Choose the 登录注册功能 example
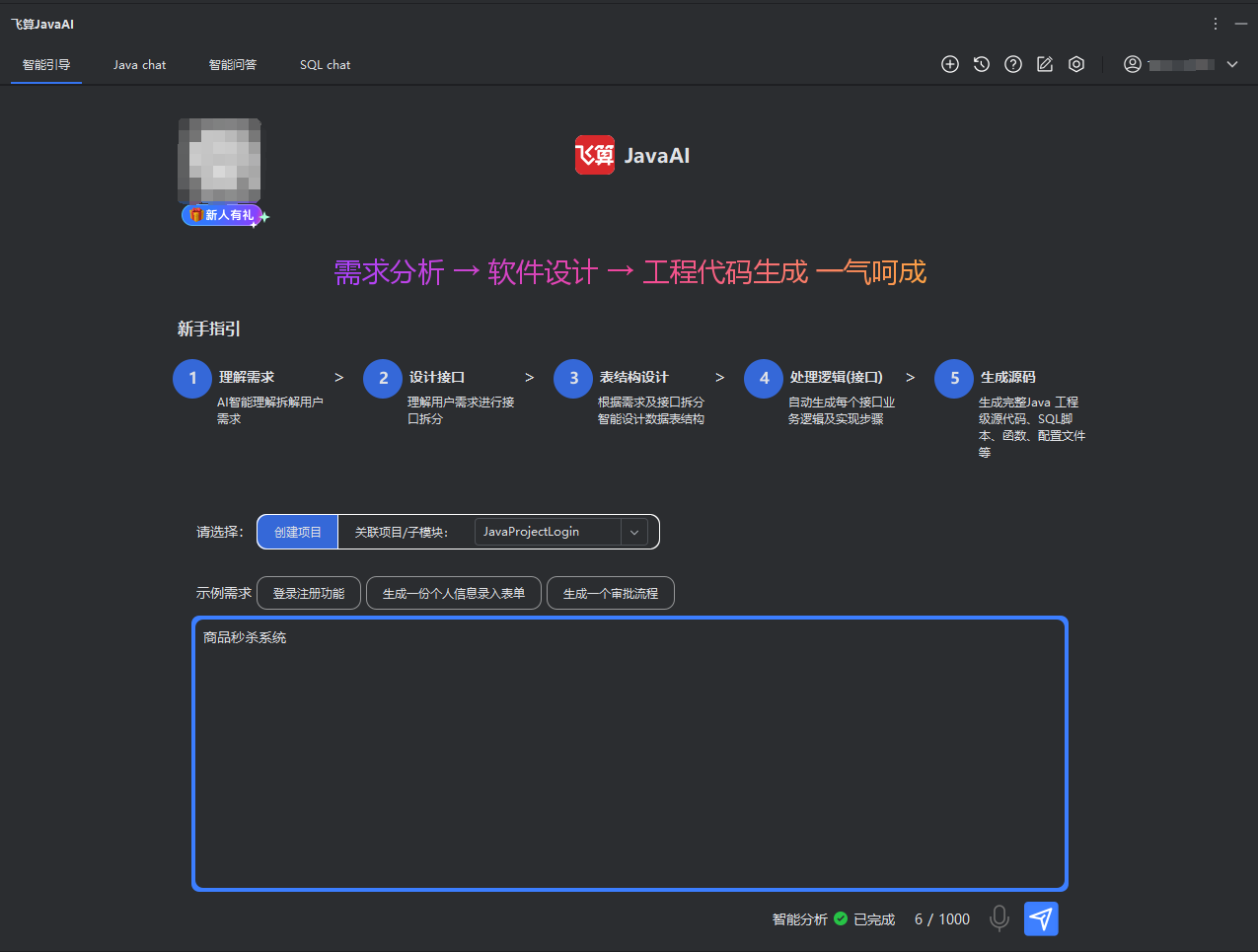1258x952 pixels. pyautogui.click(x=309, y=593)
